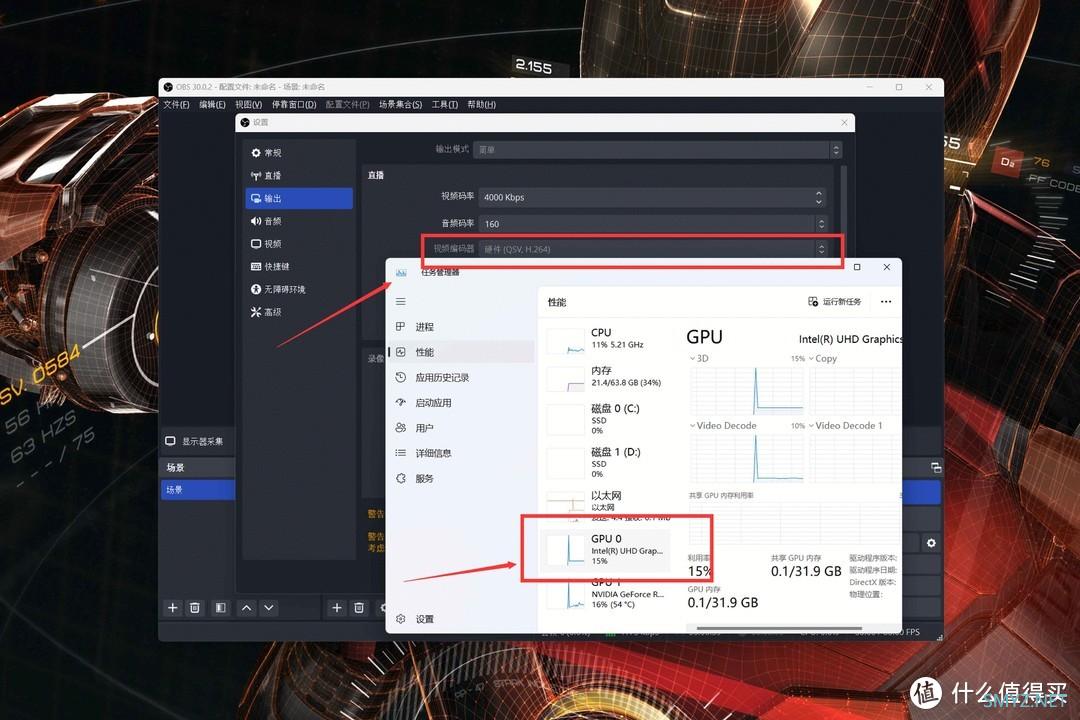
Task: Open the 工具(T) menu in OBS
Action: tap(445, 105)
